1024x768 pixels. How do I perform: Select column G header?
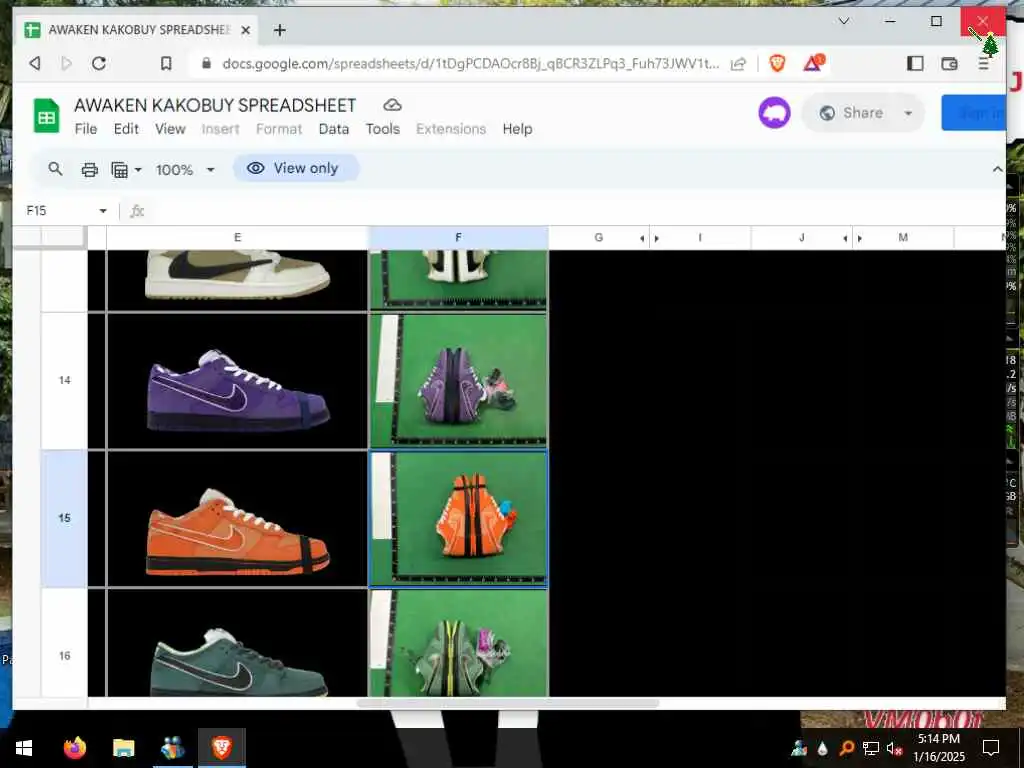[598, 238]
